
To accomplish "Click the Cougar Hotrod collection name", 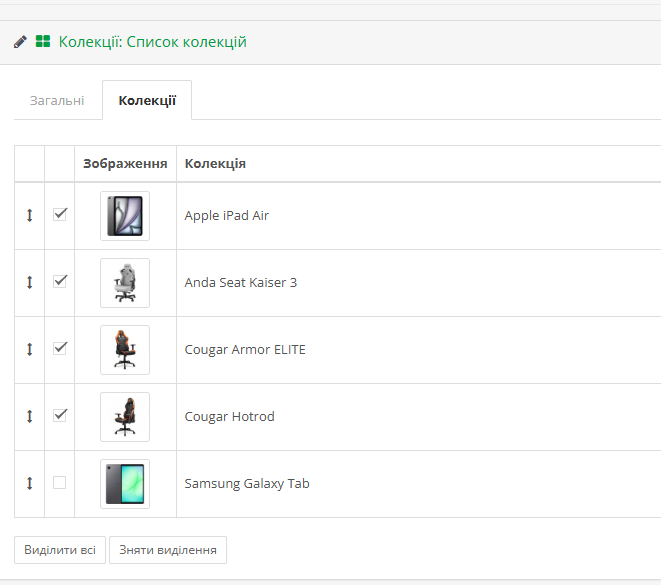I will 230,416.
